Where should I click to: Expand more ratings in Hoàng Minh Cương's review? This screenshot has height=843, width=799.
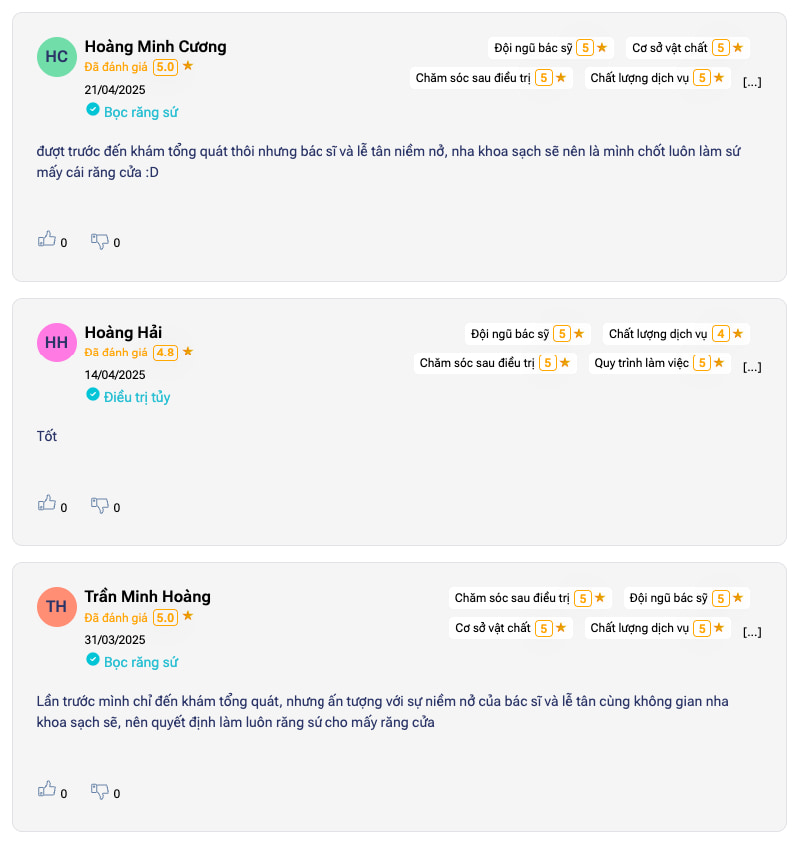click(x=752, y=81)
